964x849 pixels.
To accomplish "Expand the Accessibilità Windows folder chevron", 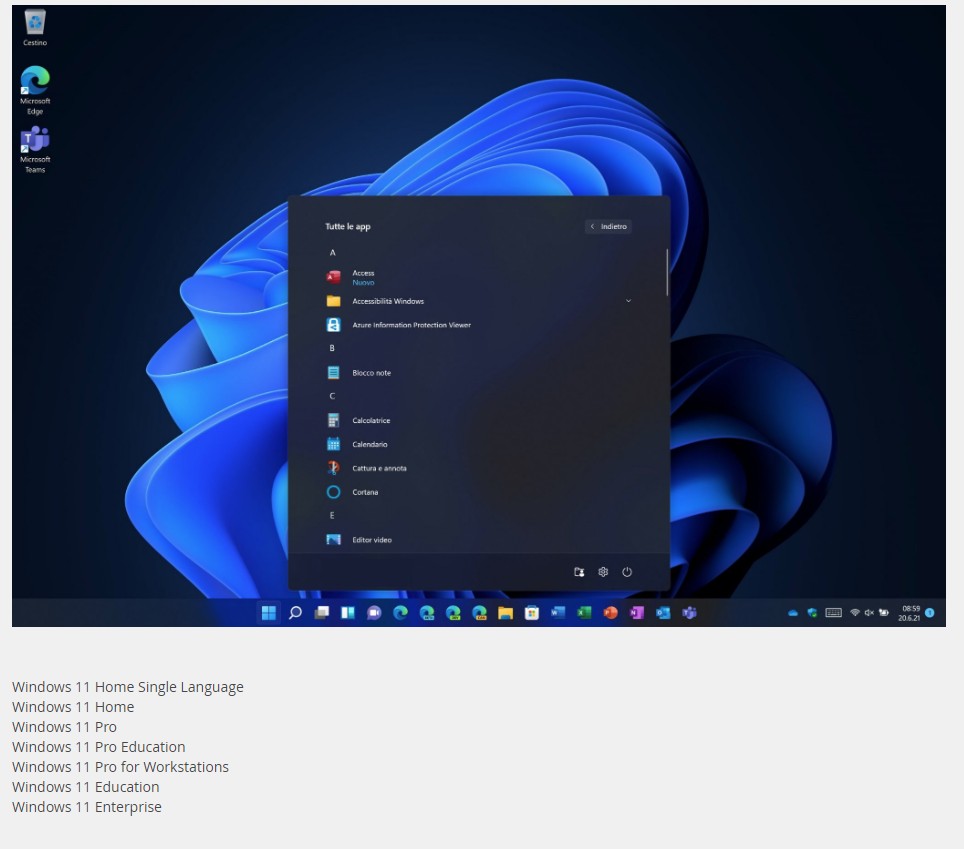I will (x=628, y=301).
